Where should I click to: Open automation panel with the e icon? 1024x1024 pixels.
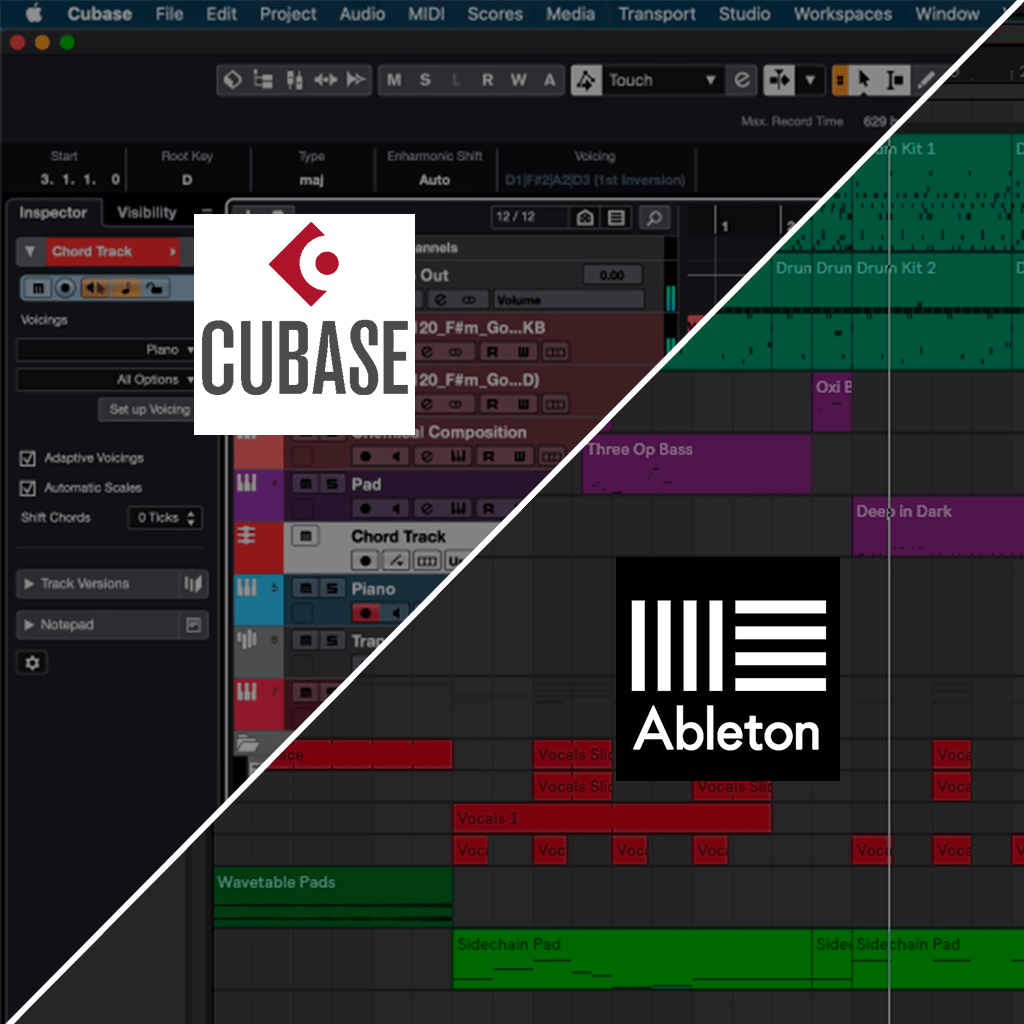(x=742, y=80)
